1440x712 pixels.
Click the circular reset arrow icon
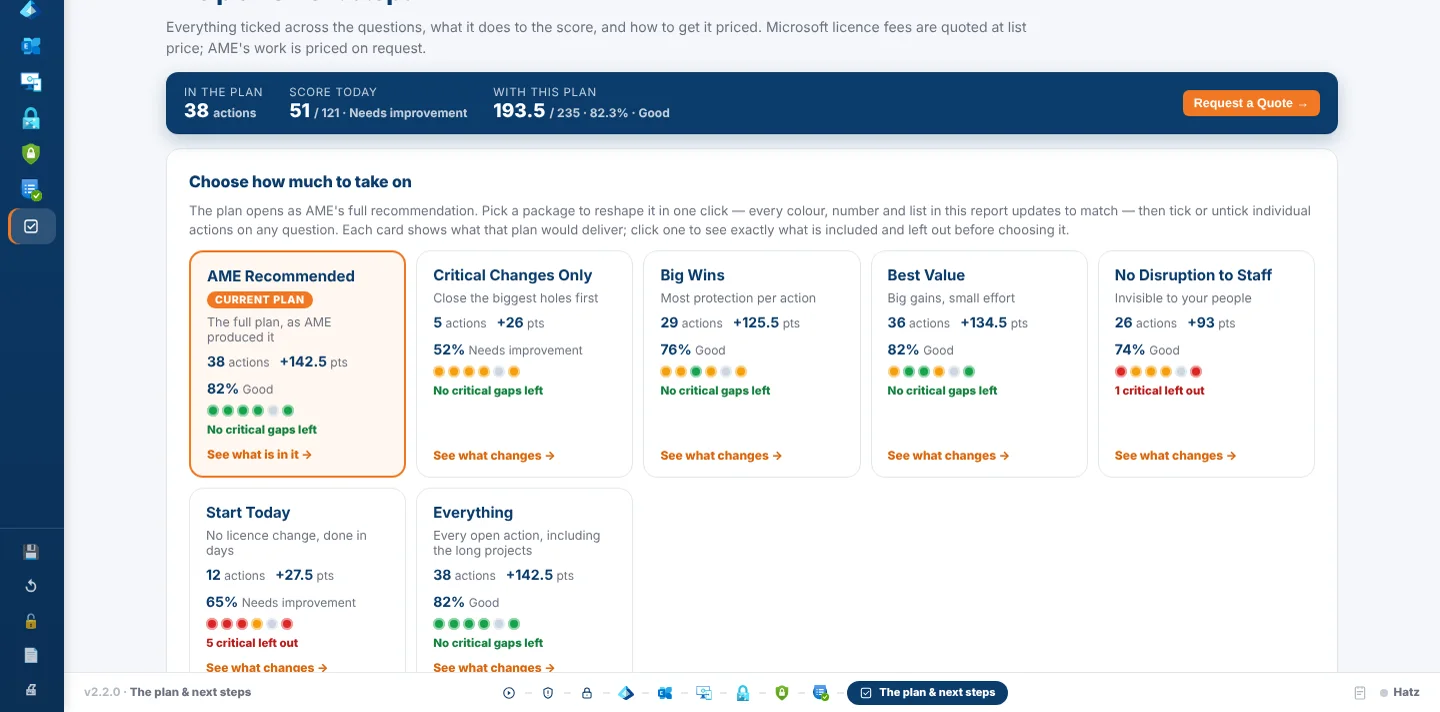31,586
